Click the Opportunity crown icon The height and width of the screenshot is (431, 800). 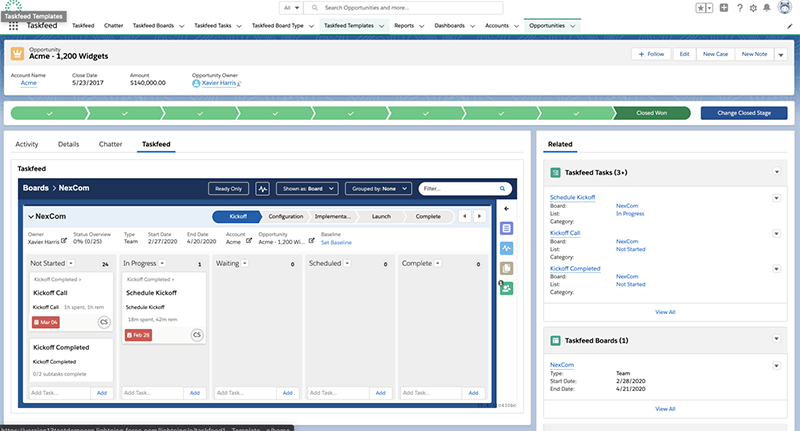(17, 53)
